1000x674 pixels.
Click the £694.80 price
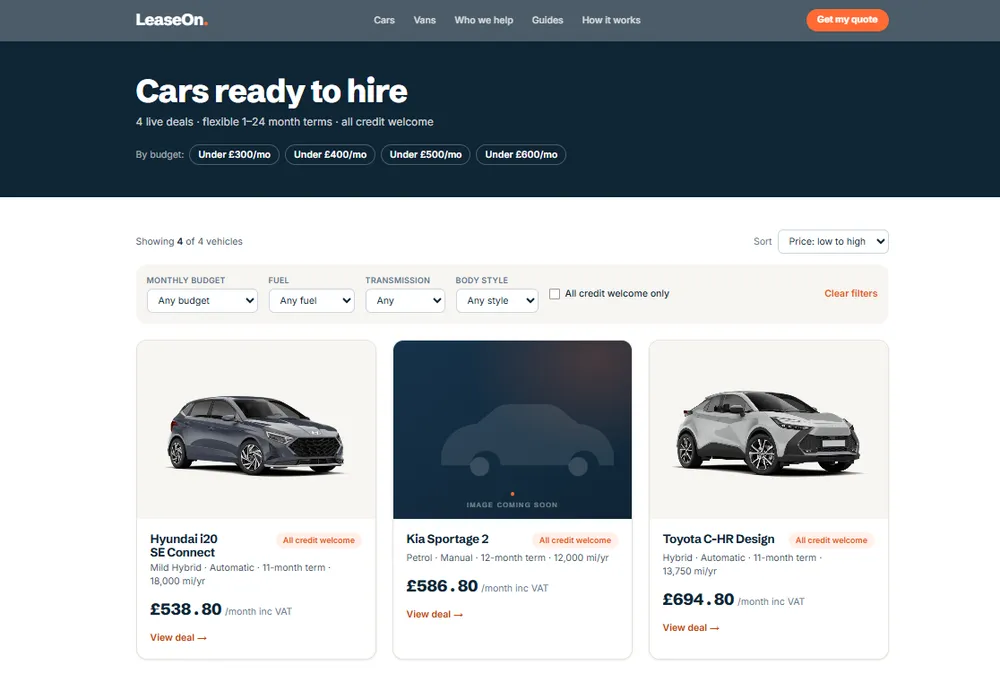click(698, 599)
